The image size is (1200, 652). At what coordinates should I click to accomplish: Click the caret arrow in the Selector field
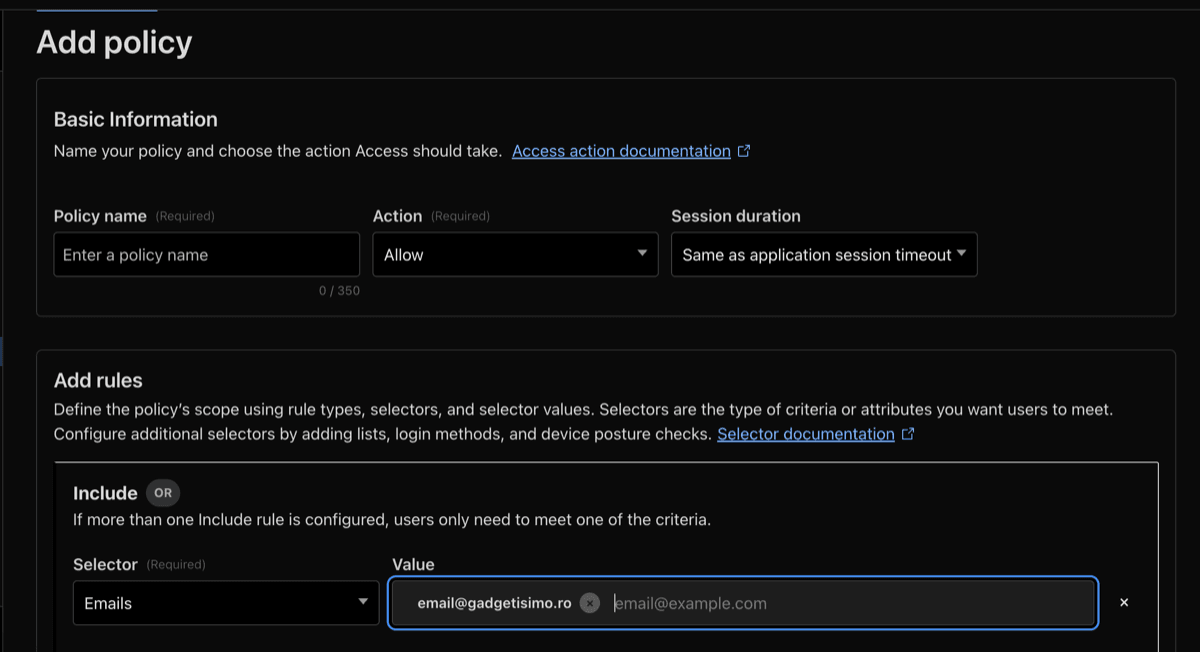tap(363, 602)
